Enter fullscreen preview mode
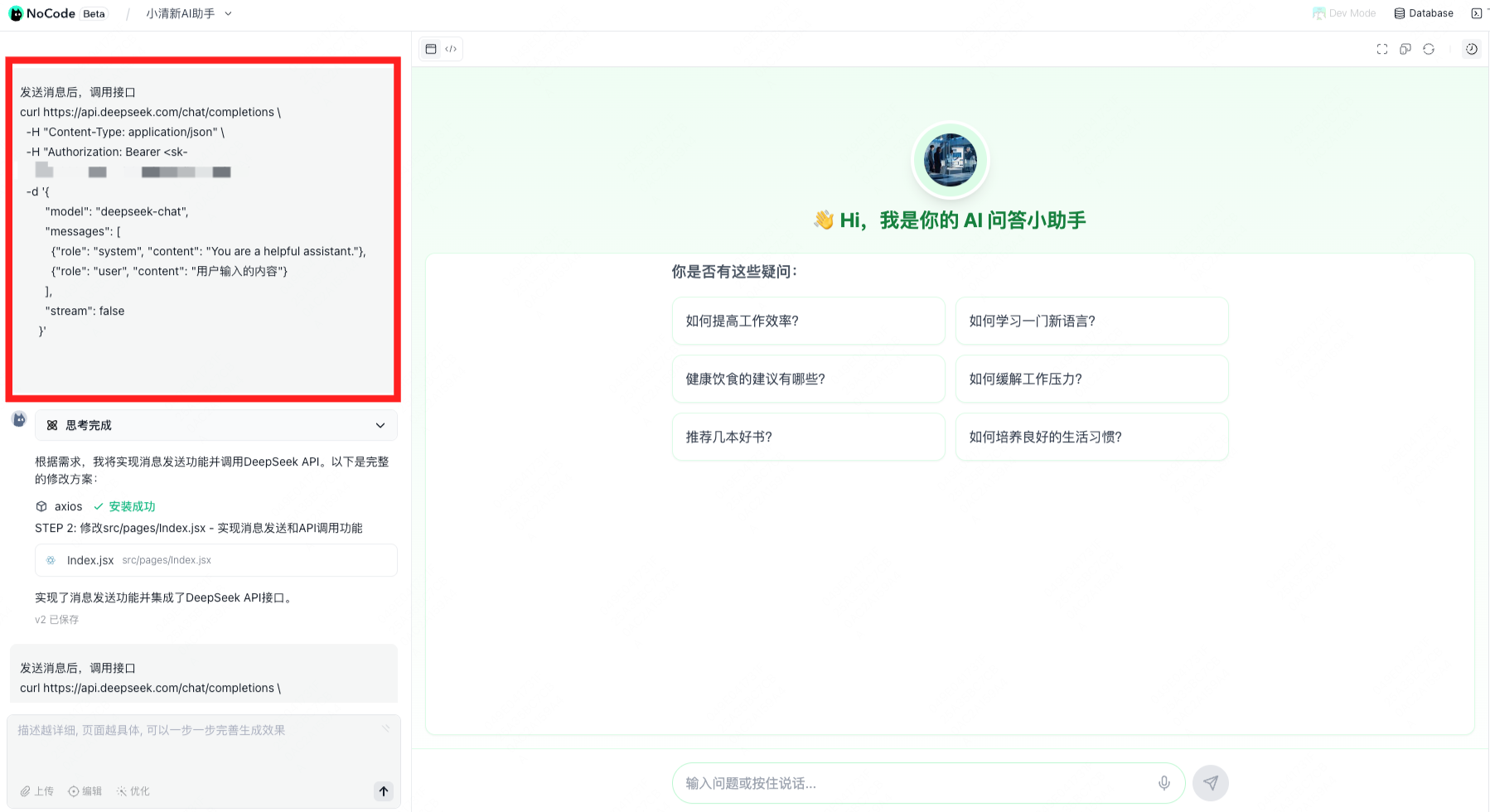 (1381, 49)
